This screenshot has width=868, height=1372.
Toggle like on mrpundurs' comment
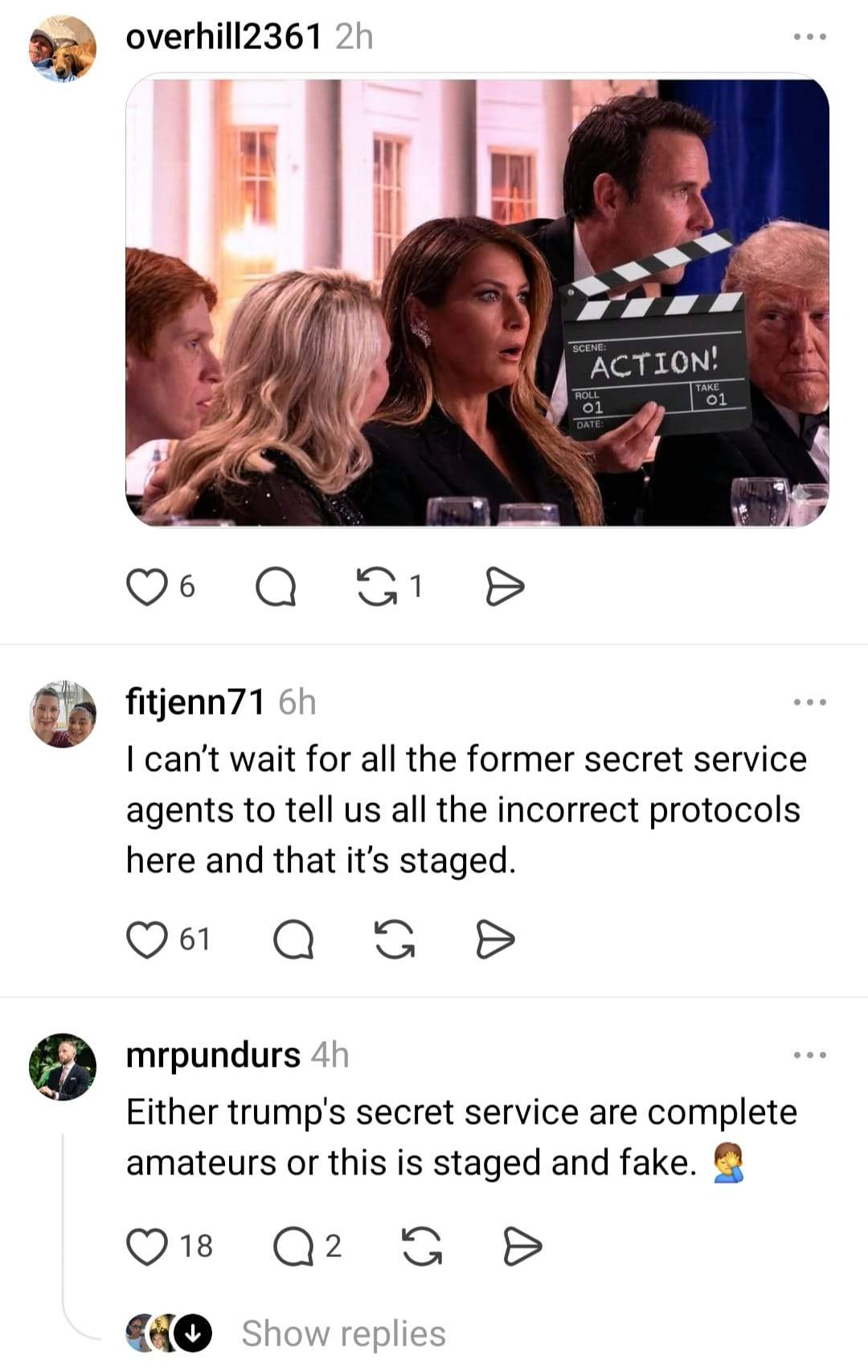click(x=146, y=1246)
